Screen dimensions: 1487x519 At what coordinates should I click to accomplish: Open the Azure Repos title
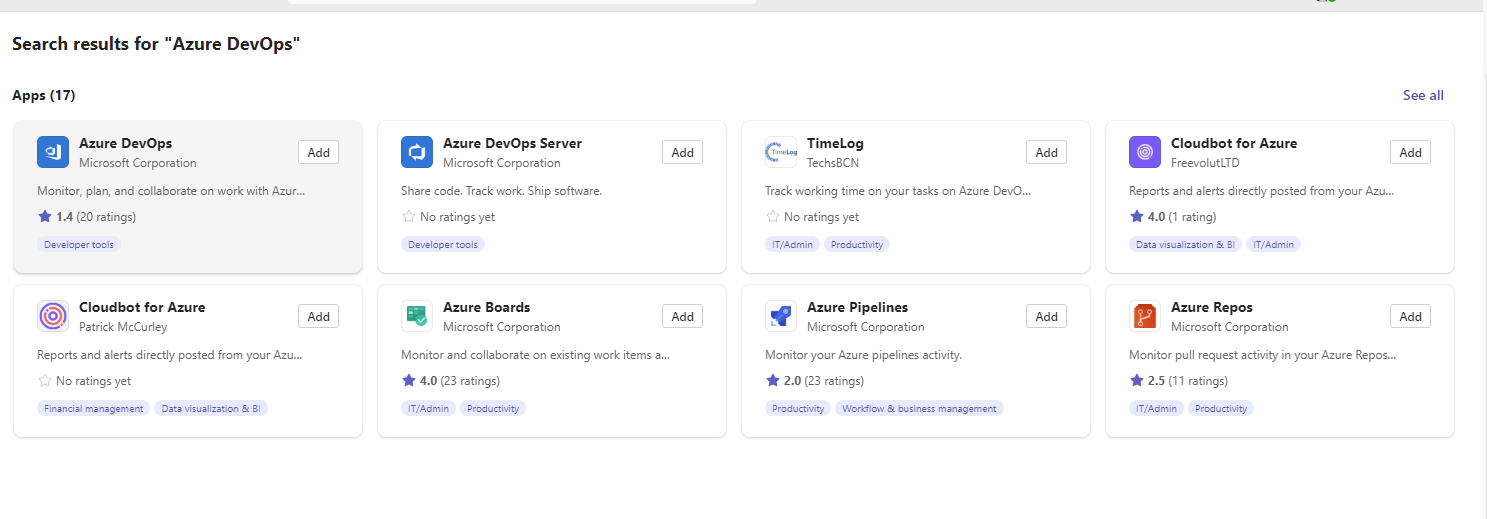pos(1211,307)
